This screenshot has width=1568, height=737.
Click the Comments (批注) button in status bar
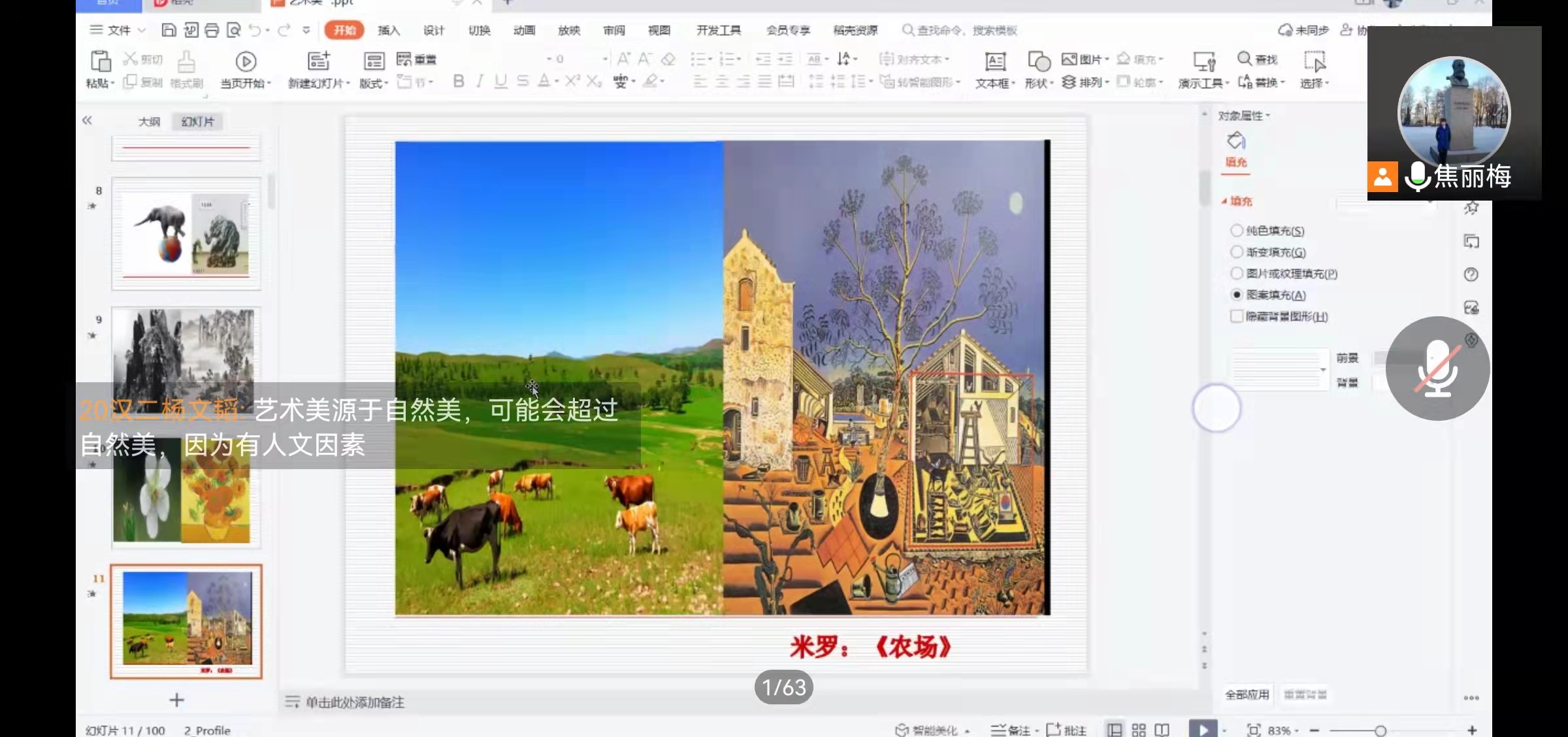1067,730
